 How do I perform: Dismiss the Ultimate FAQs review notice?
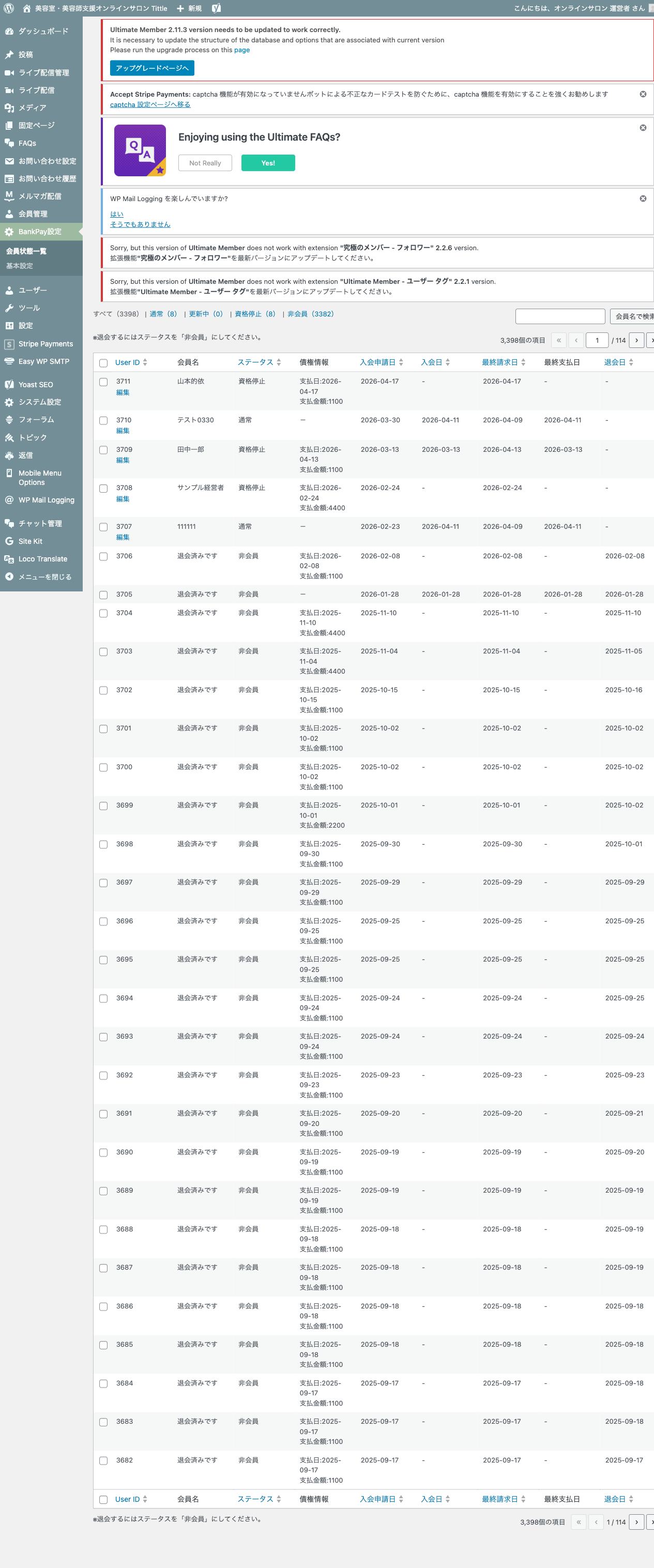(x=643, y=128)
